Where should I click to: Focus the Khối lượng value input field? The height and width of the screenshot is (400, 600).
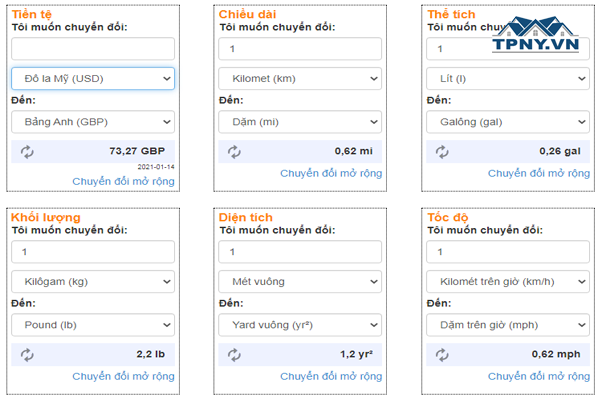(92, 252)
